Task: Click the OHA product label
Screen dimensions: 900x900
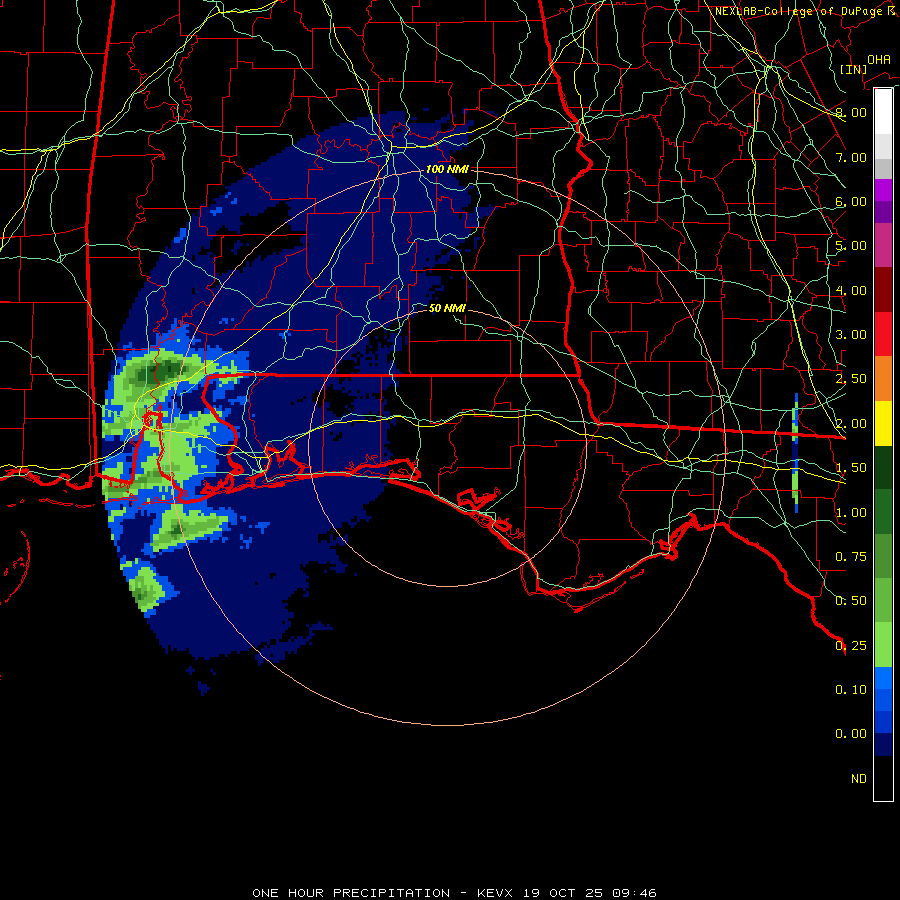Action: click(879, 60)
